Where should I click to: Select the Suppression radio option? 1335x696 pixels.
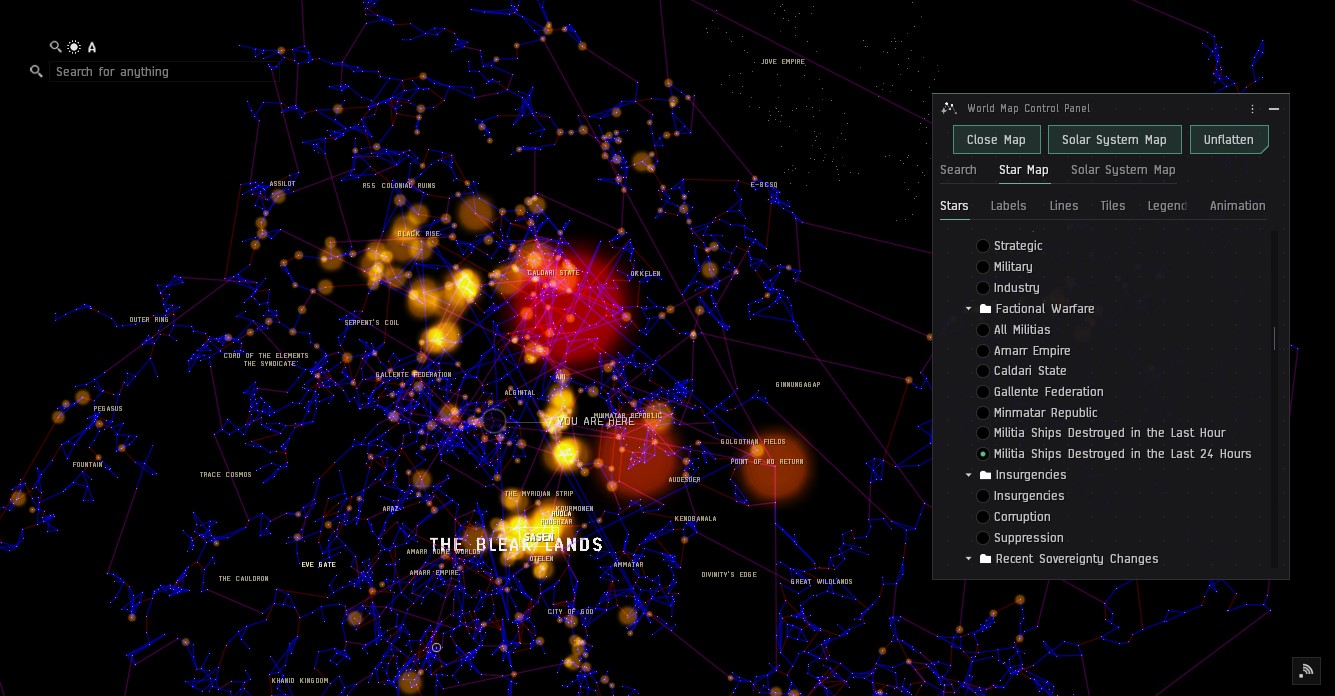983,538
